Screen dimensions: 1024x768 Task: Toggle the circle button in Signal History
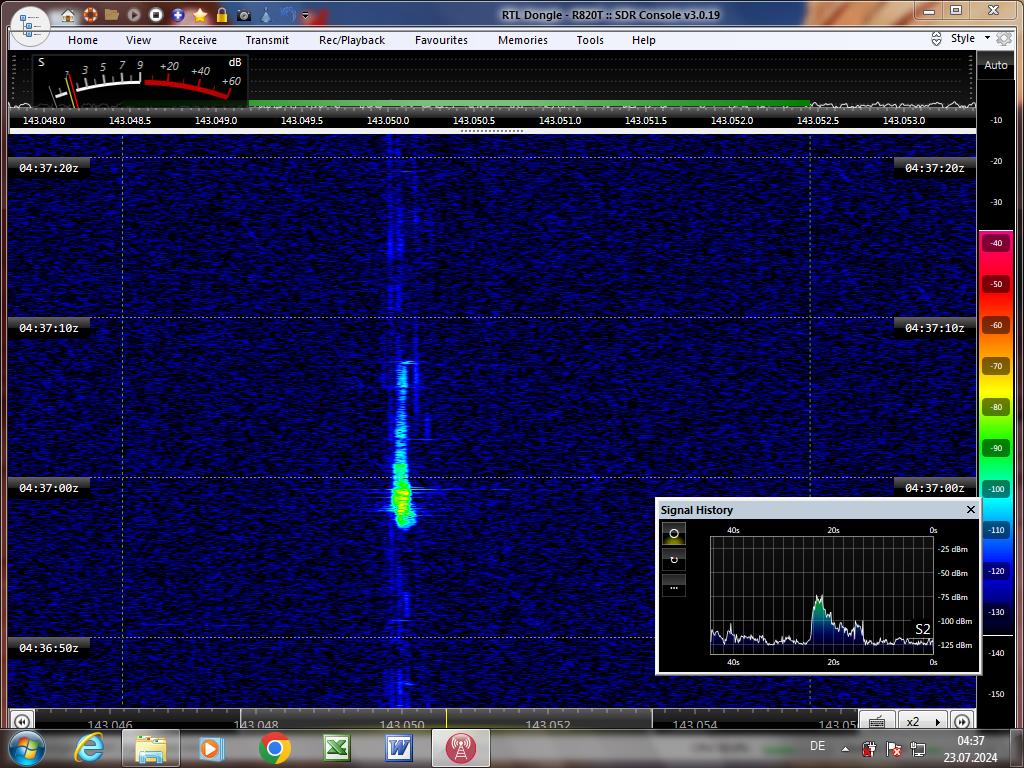tap(673, 534)
